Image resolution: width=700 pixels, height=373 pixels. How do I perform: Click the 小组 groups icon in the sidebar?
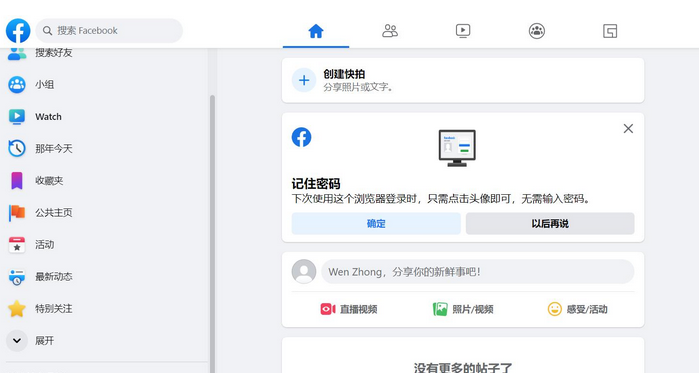tap(17, 84)
